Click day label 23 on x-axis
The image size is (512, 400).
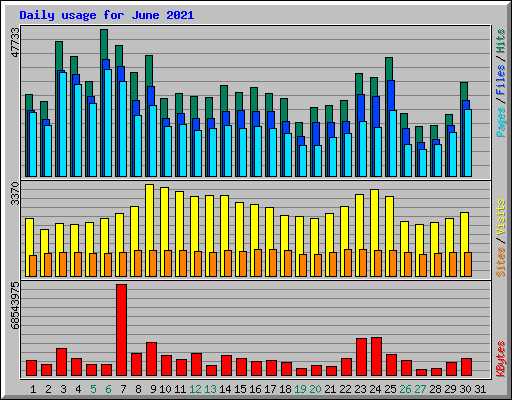click(x=360, y=389)
